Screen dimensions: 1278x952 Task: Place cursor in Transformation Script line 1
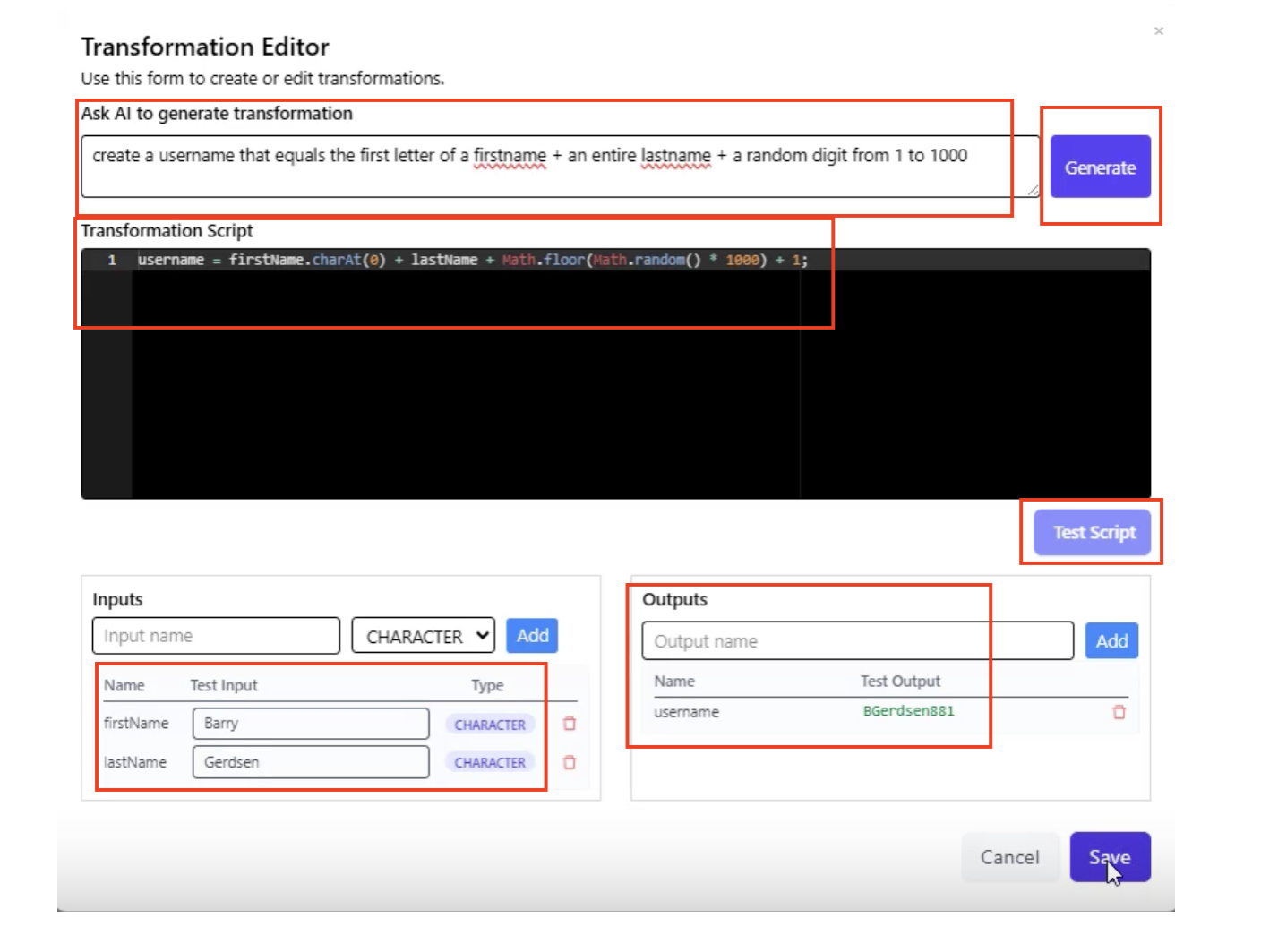(537, 261)
